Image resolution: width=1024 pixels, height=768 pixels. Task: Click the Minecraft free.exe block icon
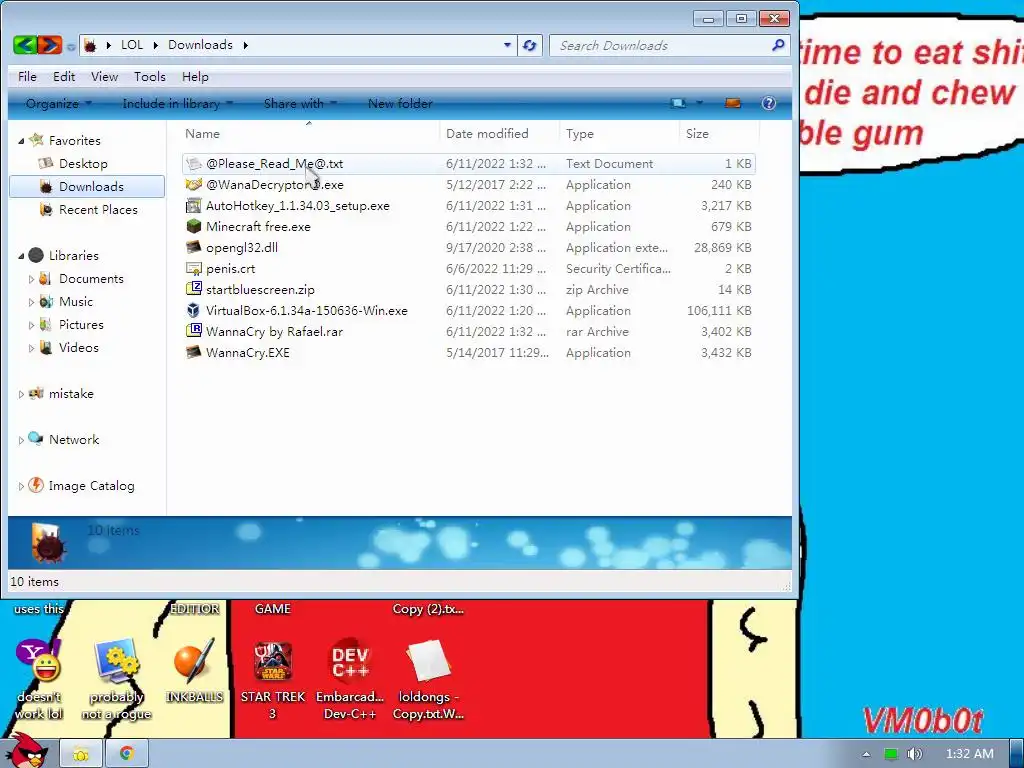(x=193, y=227)
